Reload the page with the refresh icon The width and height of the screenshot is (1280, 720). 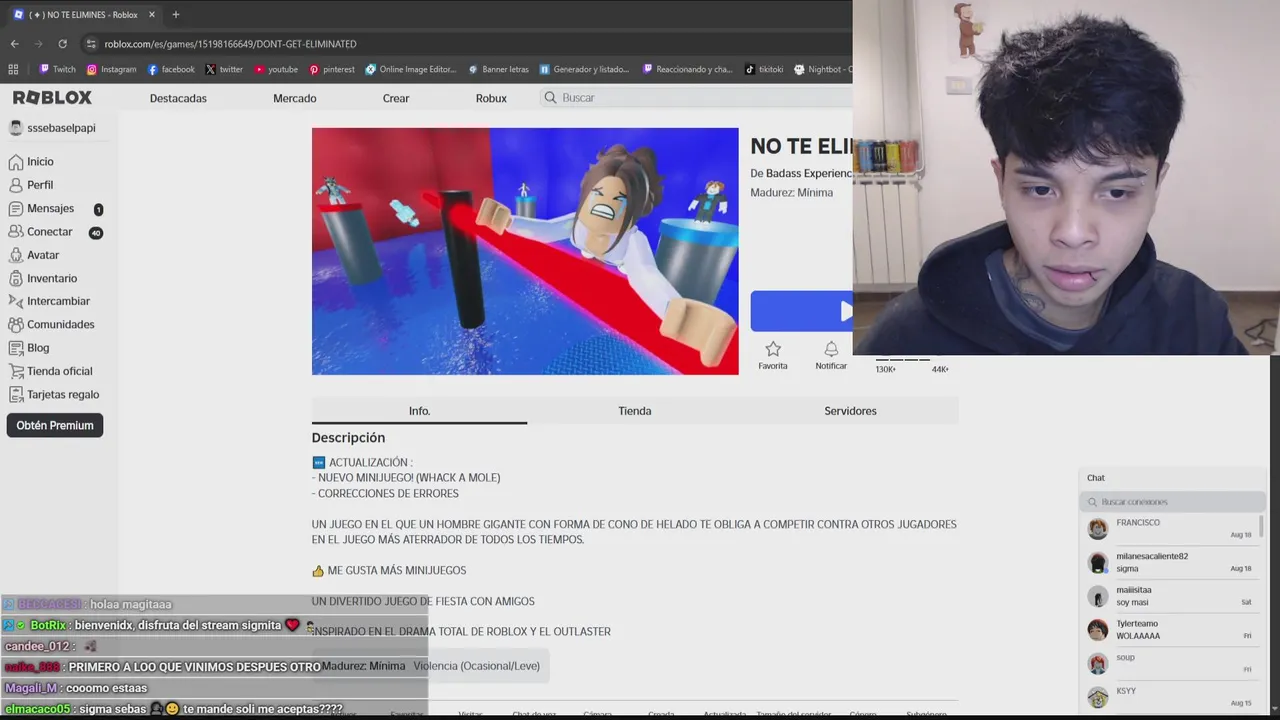pyautogui.click(x=62, y=44)
